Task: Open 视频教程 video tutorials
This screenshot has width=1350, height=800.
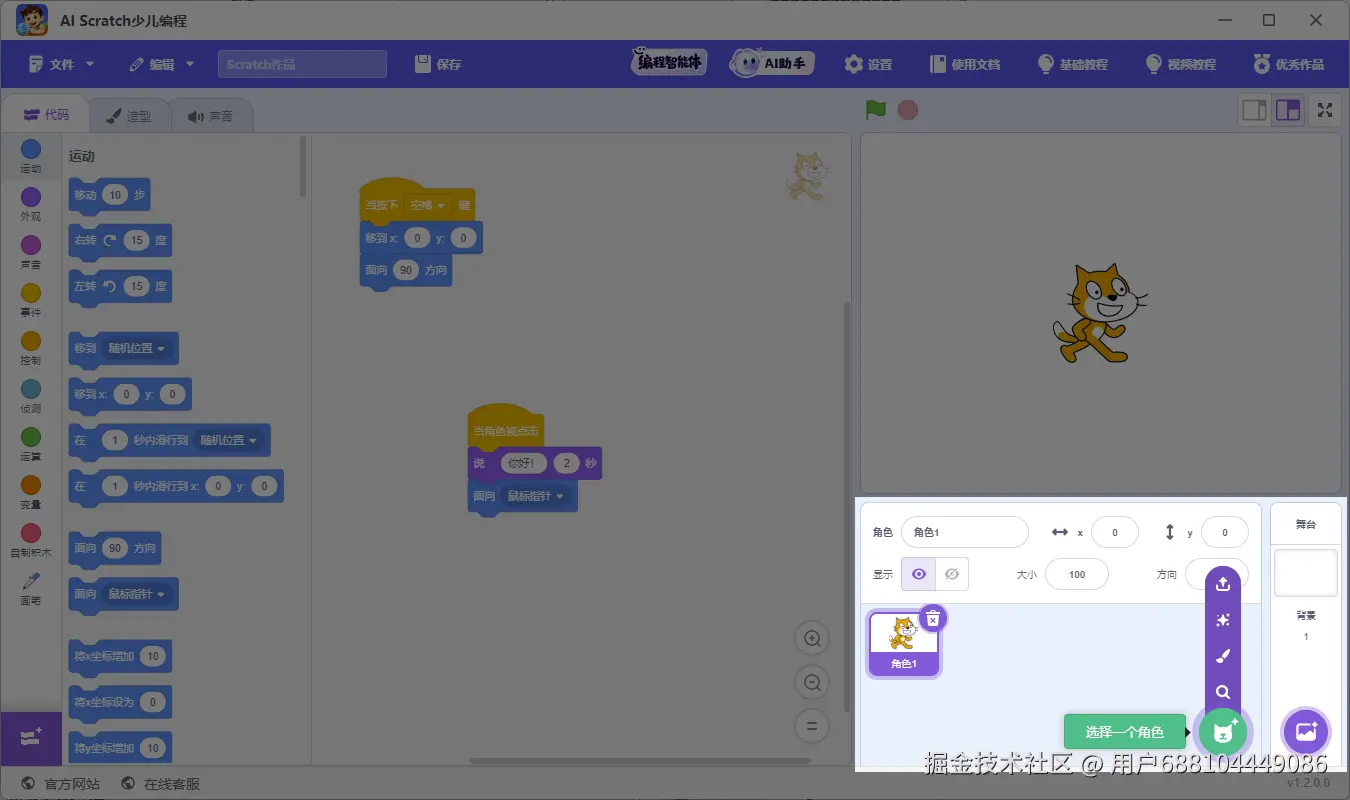Action: pos(1181,64)
